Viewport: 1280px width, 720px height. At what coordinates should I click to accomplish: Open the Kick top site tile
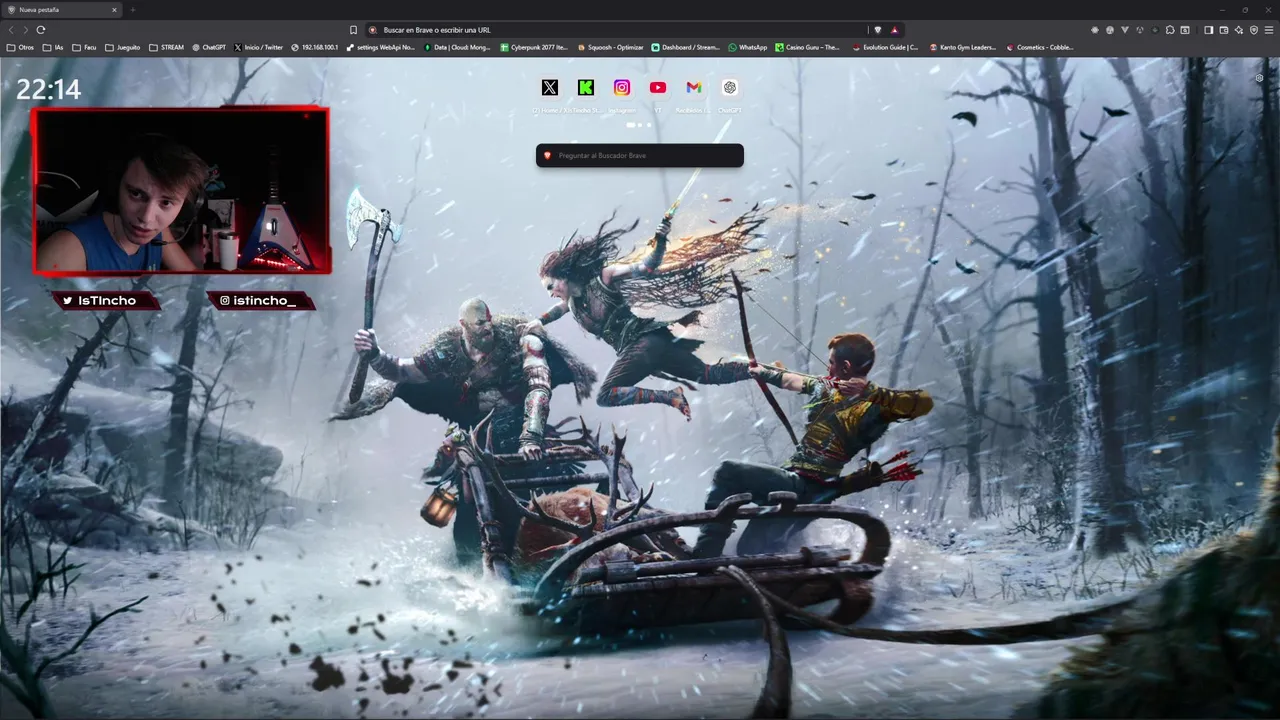click(586, 88)
